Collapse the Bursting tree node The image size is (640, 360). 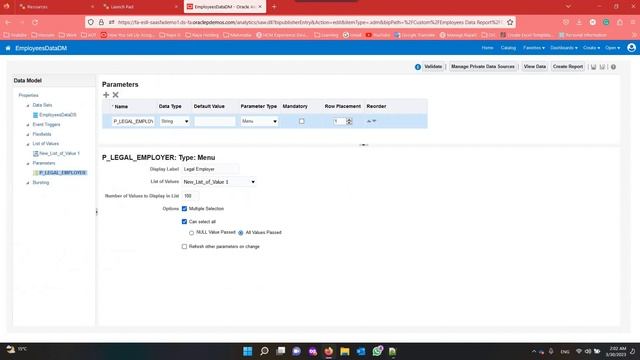point(28,183)
